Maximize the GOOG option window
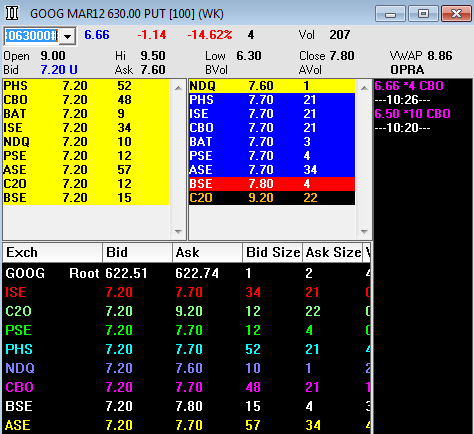 pyautogui.click(x=423, y=14)
